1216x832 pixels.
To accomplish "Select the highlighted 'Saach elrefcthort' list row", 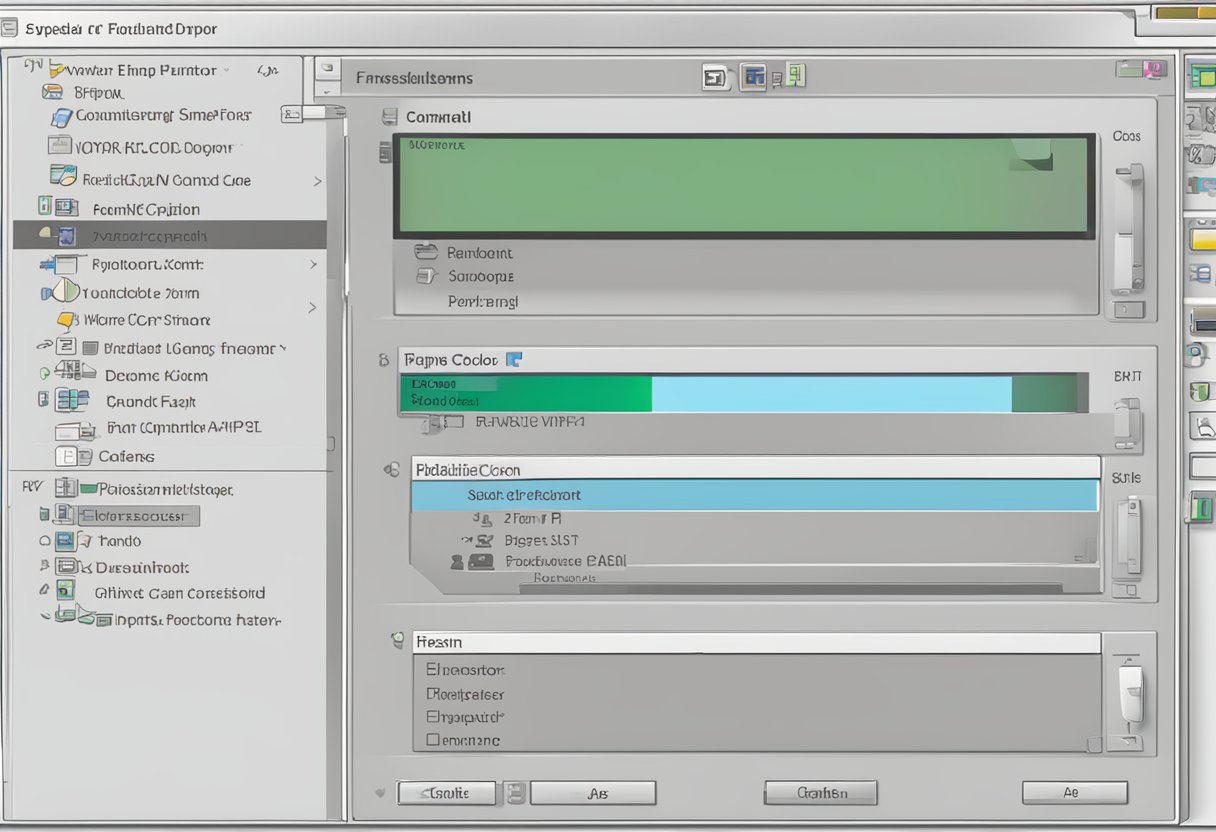I will 754,495.
